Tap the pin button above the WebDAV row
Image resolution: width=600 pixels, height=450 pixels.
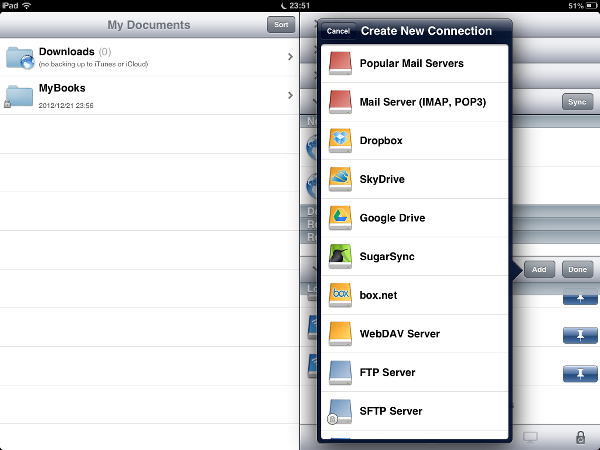(x=580, y=298)
